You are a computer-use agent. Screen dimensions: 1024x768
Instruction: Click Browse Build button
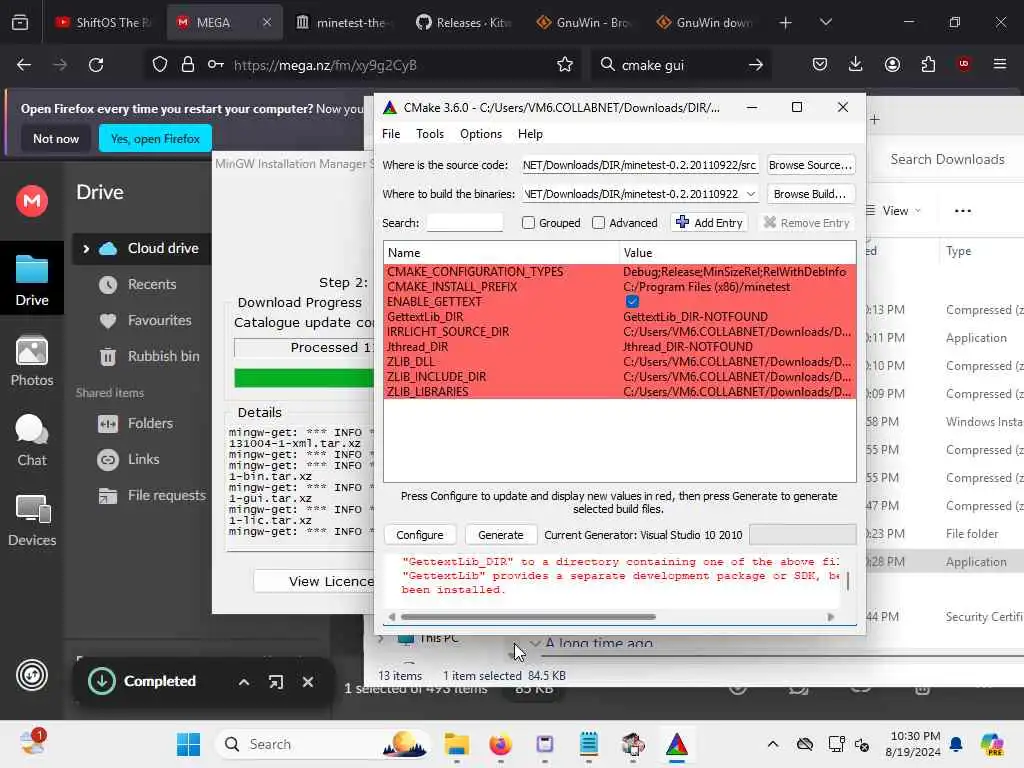point(810,194)
